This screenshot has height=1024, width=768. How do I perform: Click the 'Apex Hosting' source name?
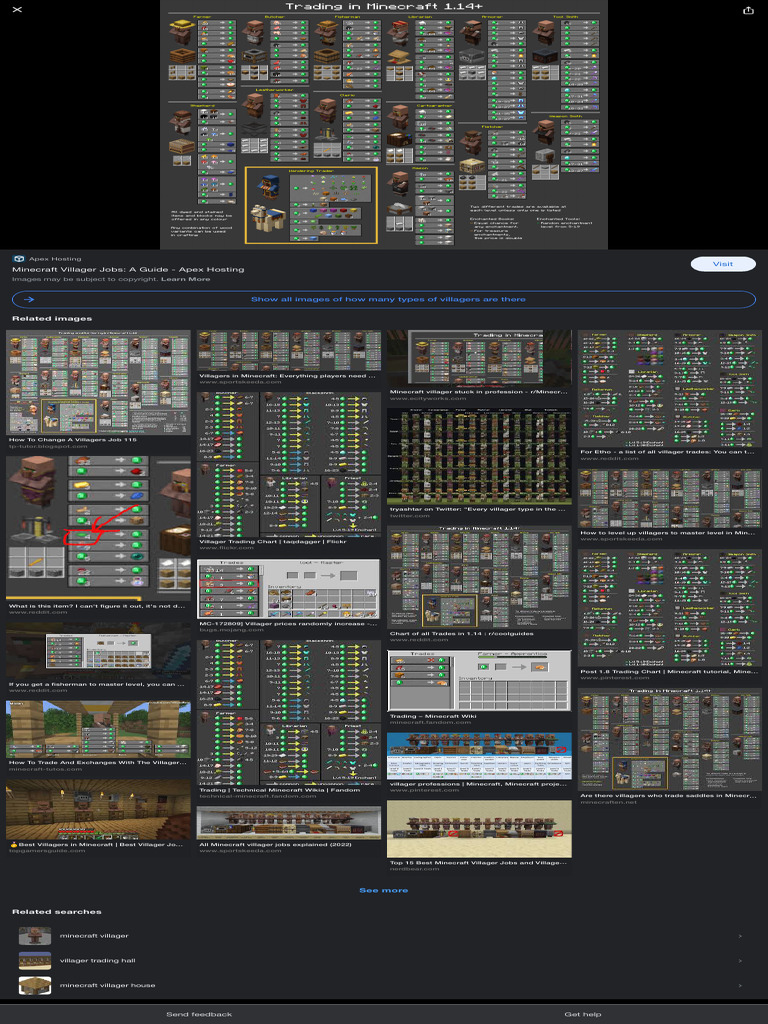[55, 259]
